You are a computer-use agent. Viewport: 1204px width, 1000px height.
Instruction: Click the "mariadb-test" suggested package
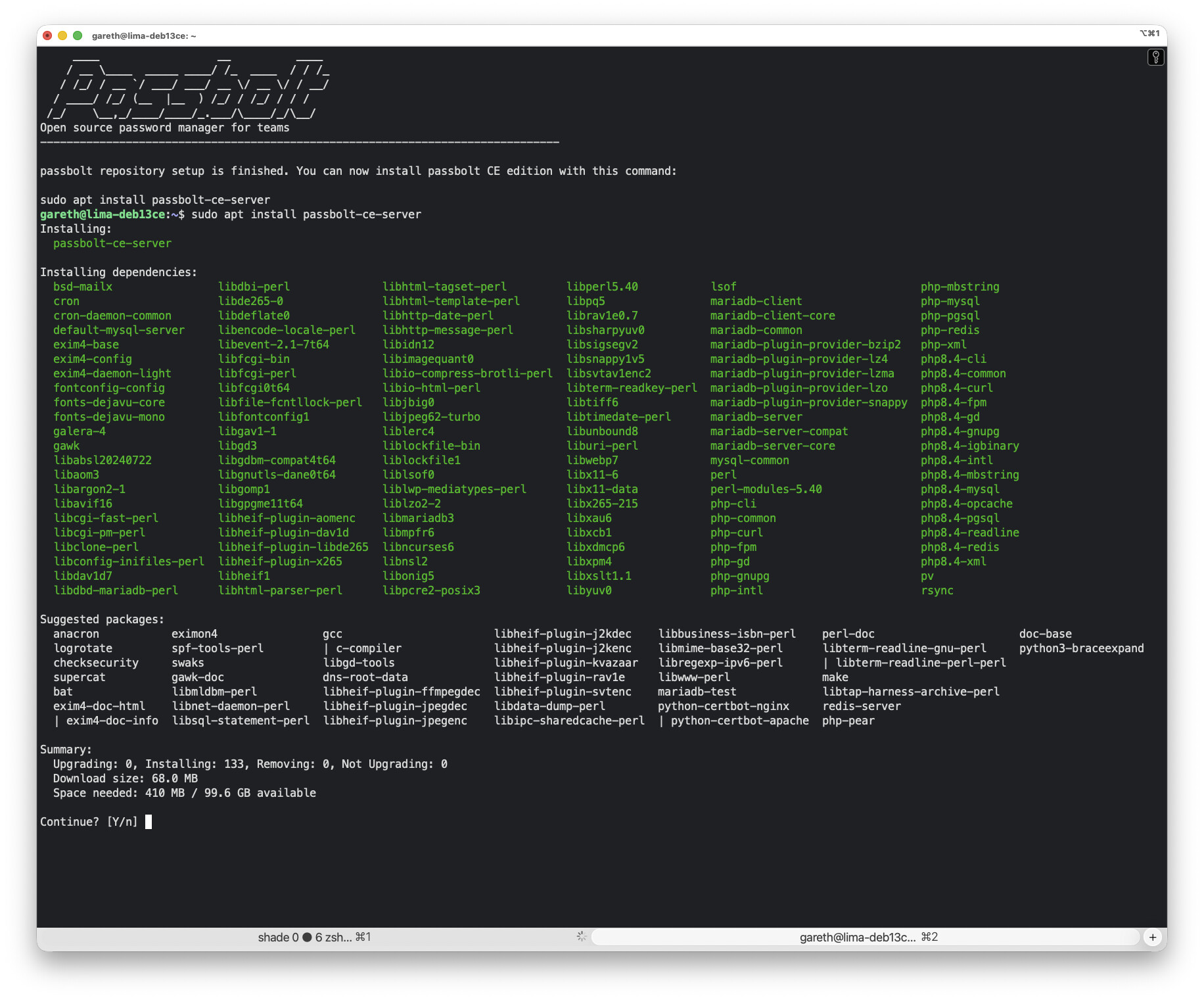tap(697, 692)
